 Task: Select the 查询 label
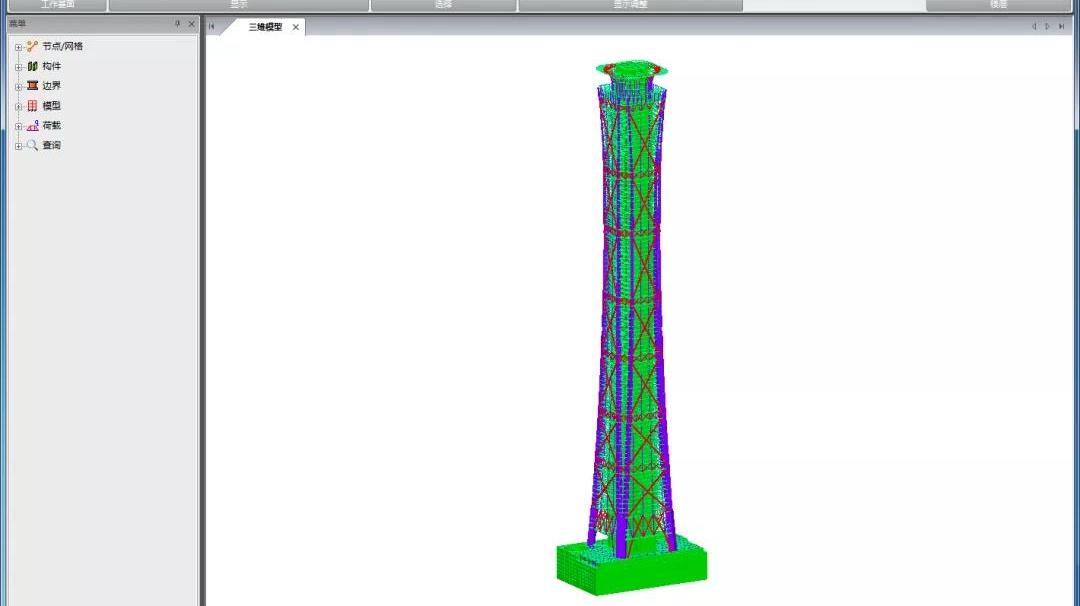coord(52,145)
